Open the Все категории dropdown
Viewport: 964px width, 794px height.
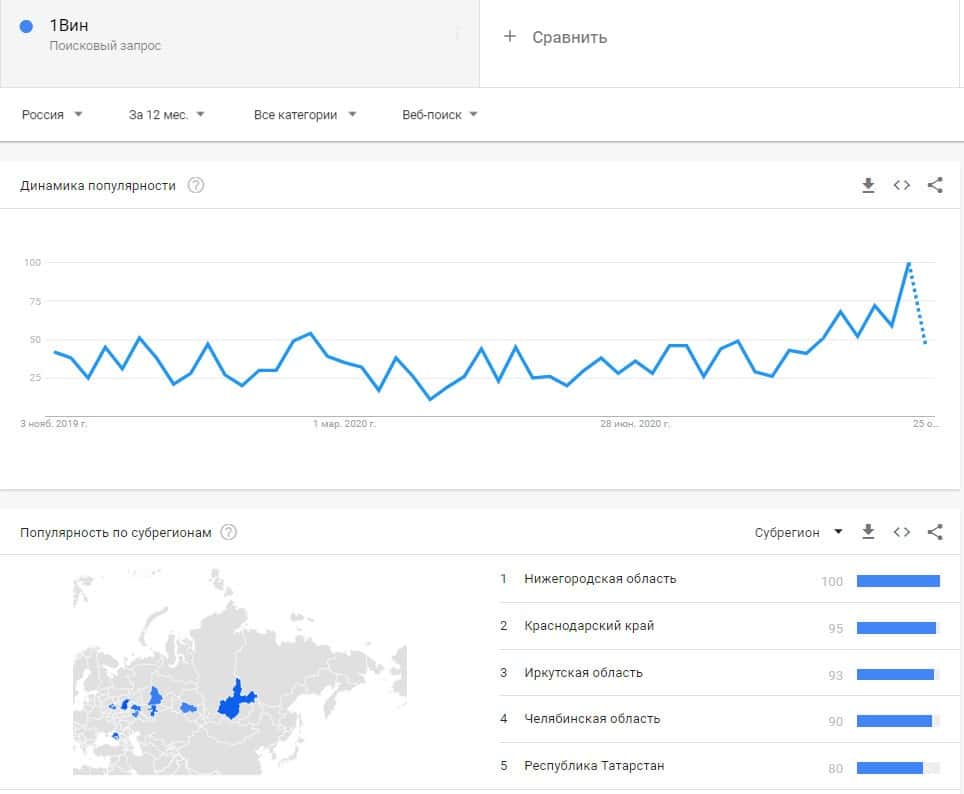point(305,115)
